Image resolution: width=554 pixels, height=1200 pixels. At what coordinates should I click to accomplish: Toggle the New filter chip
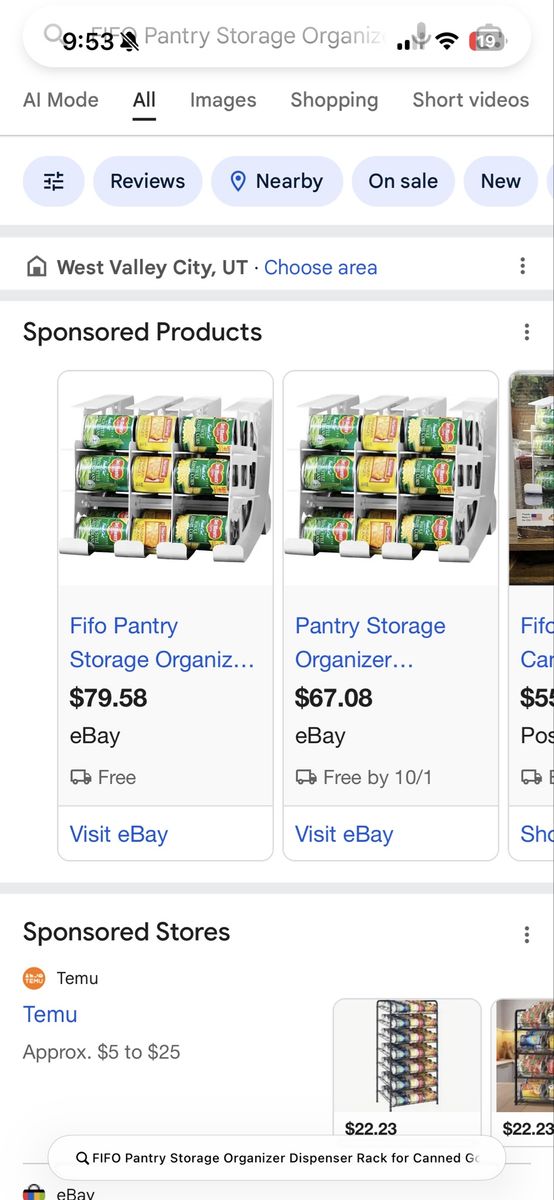coord(501,181)
